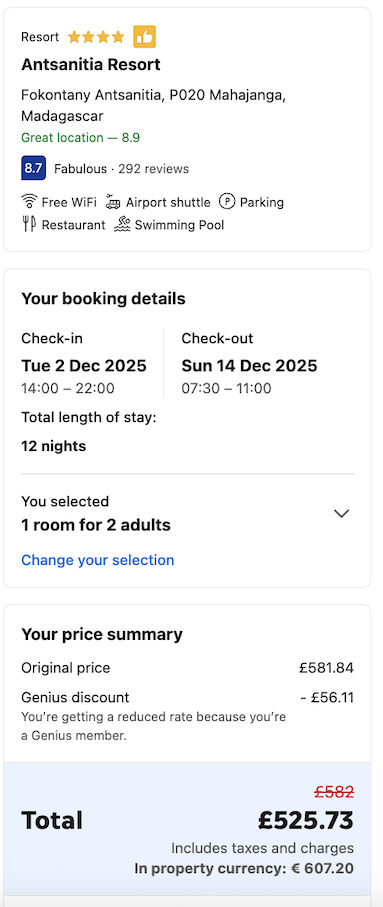This screenshot has height=907, width=383.
Task: Click the 8.7 review score badge
Action: (34, 168)
